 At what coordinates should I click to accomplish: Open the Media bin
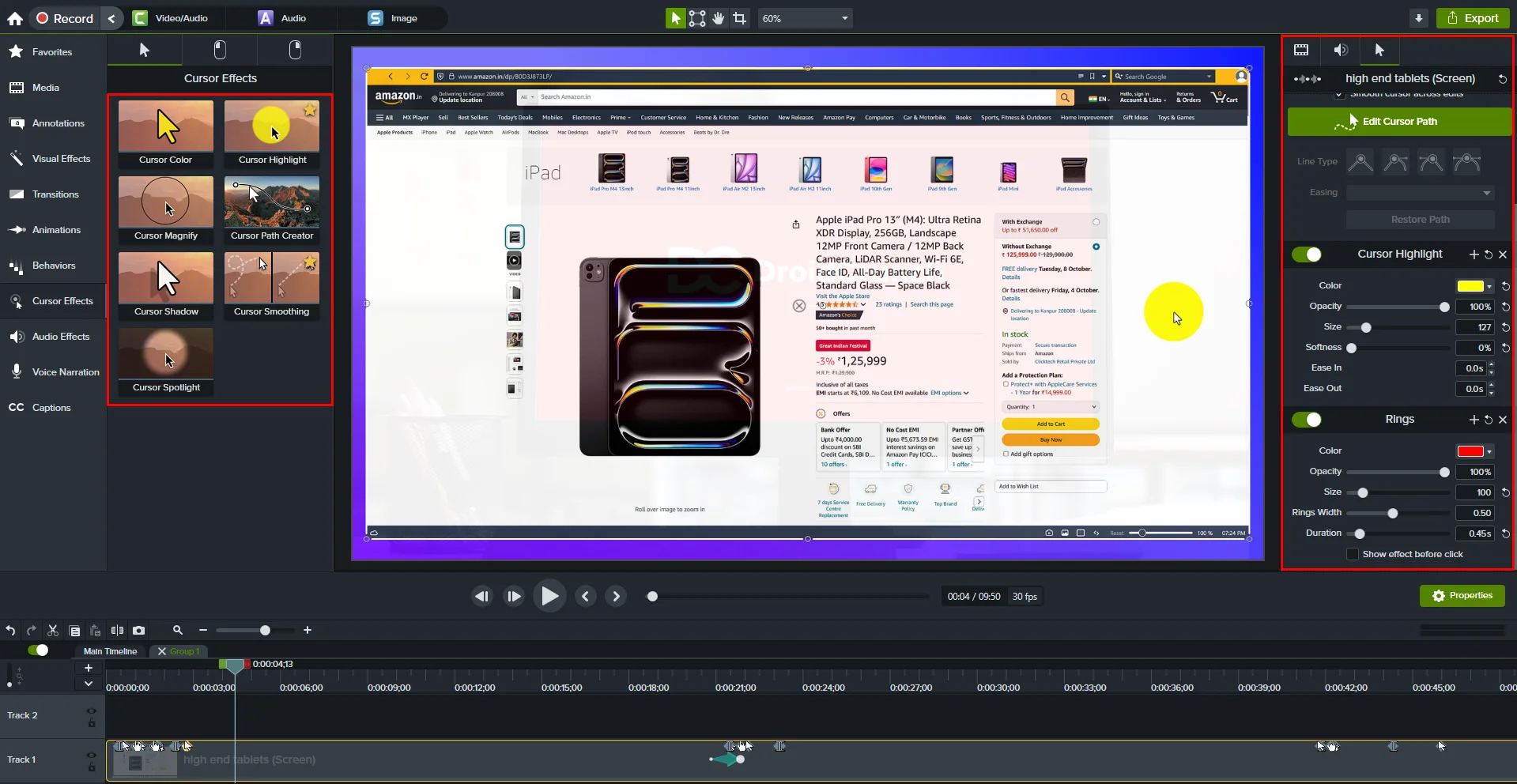pos(46,88)
